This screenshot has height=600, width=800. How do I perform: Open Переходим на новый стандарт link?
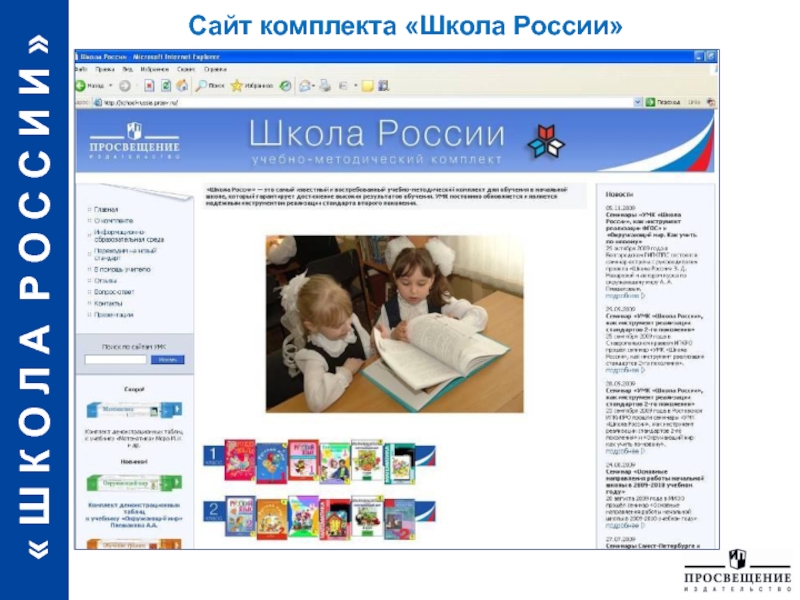coord(126,254)
